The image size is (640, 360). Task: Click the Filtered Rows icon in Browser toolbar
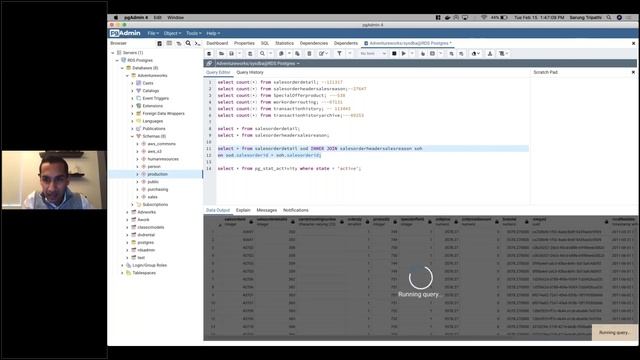click(x=178, y=43)
